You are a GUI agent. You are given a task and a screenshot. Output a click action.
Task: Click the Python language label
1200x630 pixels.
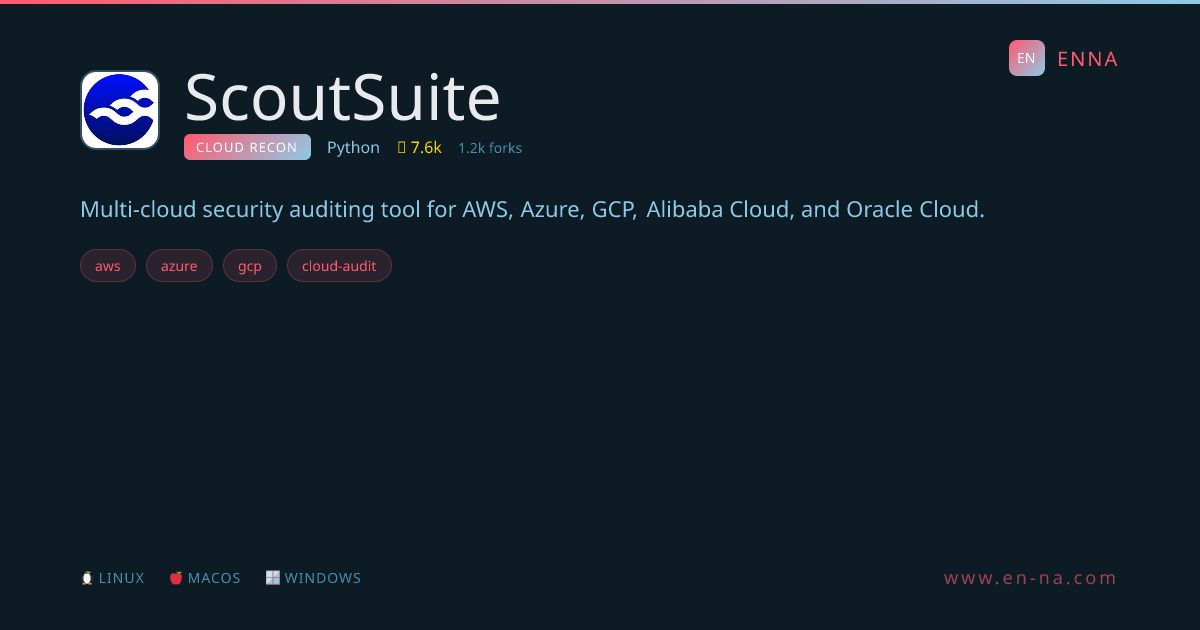pos(353,148)
